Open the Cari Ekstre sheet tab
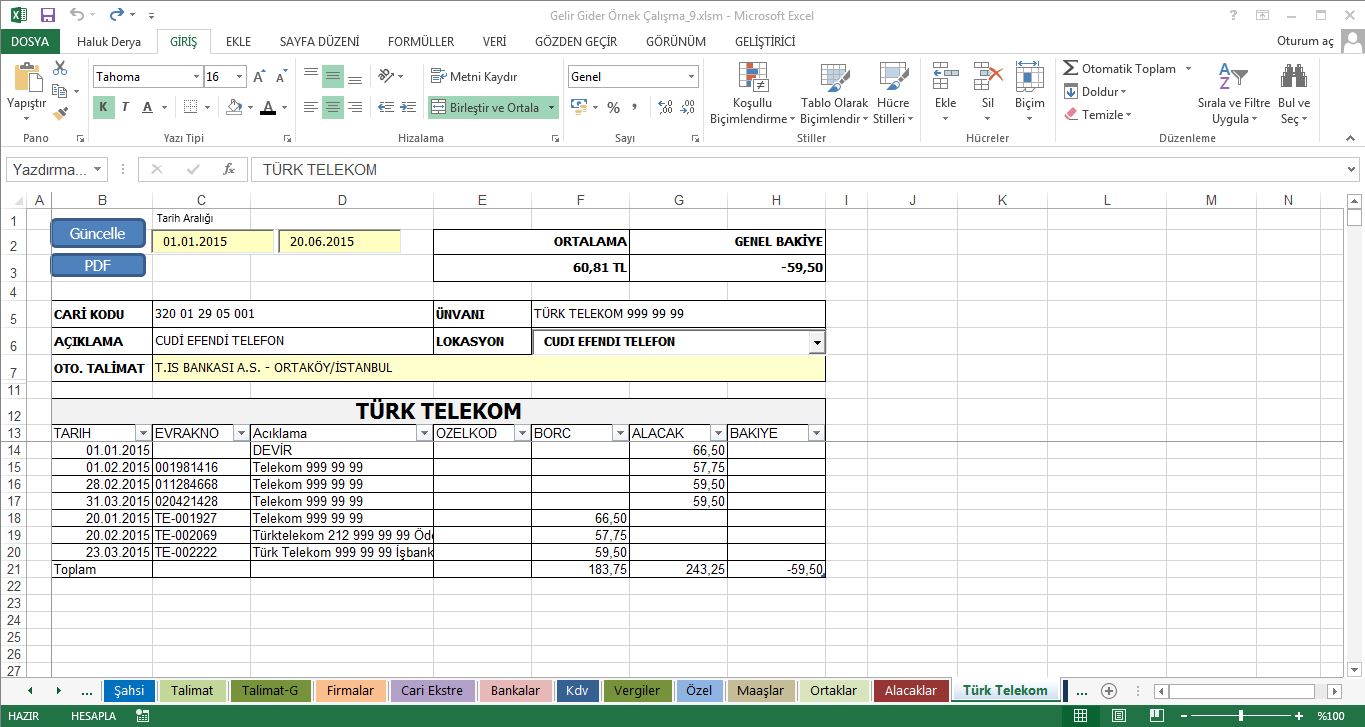This screenshot has width=1365, height=727. coord(432,690)
